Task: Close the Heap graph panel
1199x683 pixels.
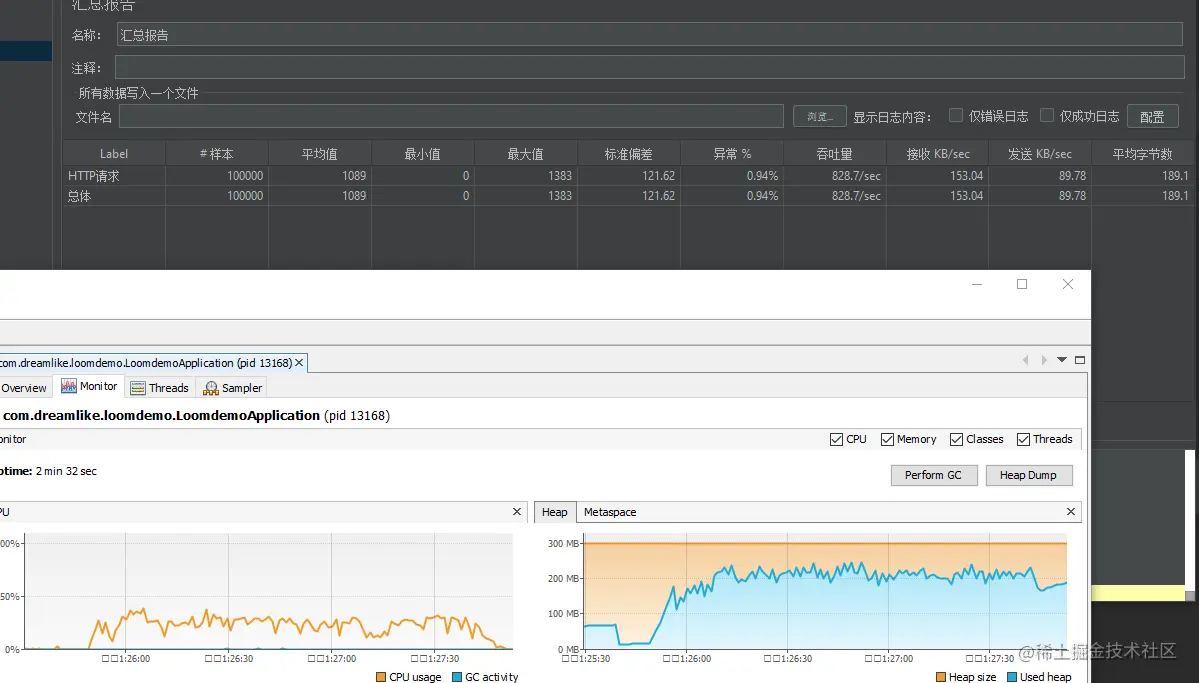Action: pos(1071,512)
